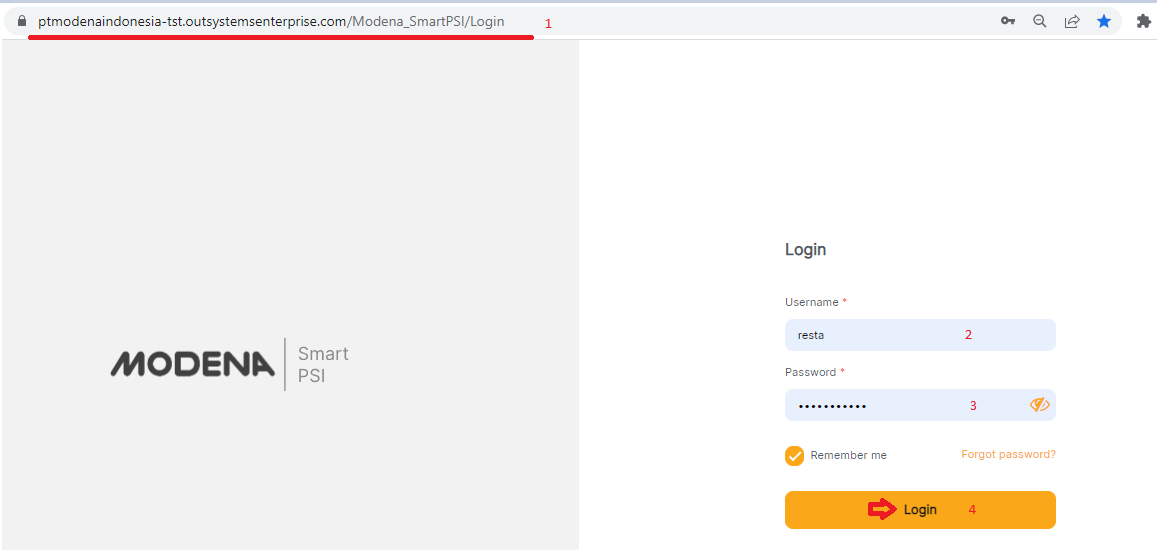Click the red arrow on the Login button

882,510
